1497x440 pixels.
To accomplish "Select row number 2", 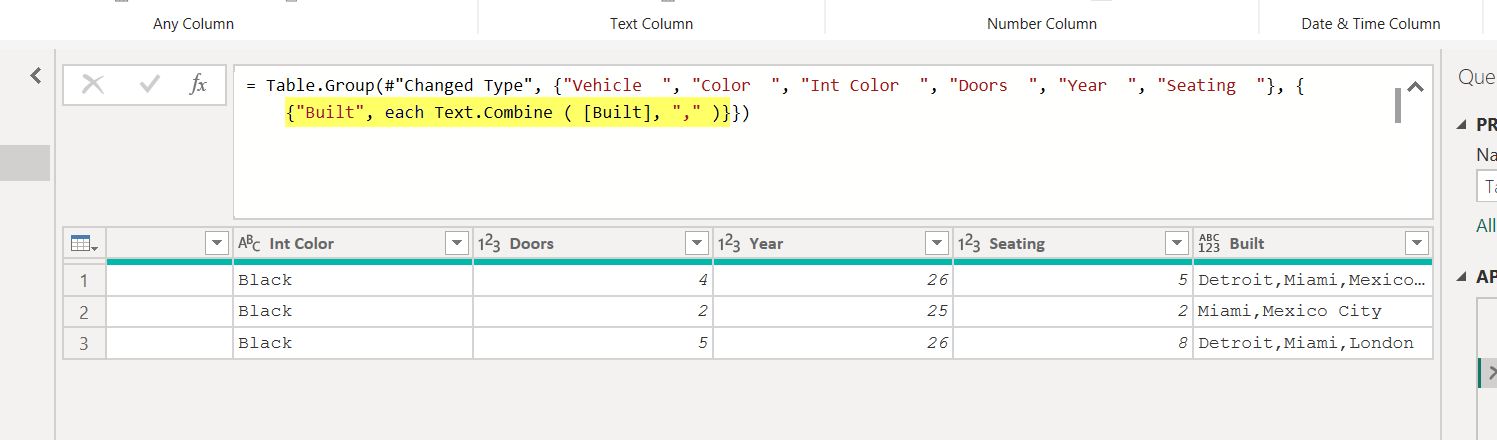I will pos(84,311).
